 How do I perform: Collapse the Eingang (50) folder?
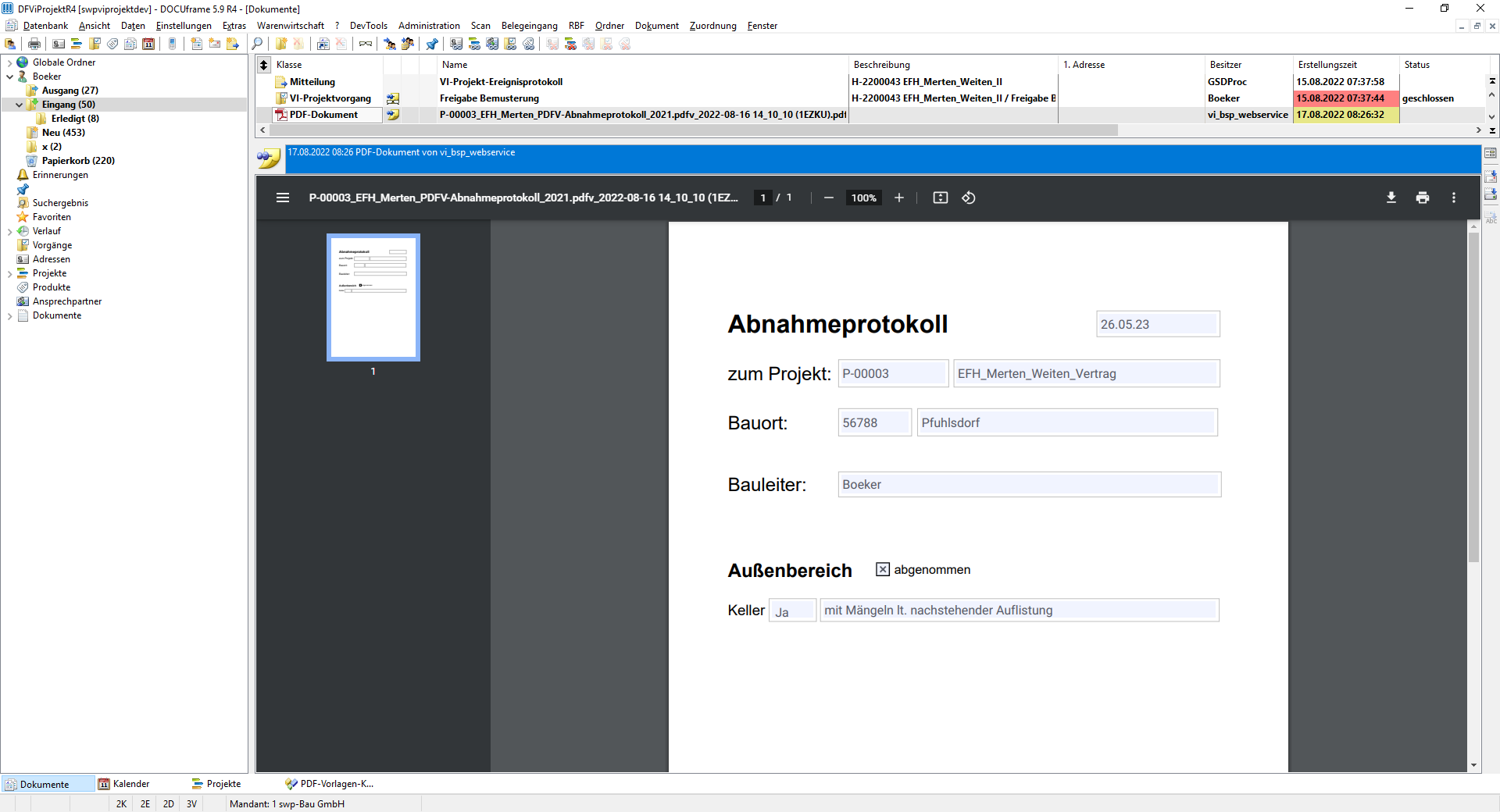19,105
